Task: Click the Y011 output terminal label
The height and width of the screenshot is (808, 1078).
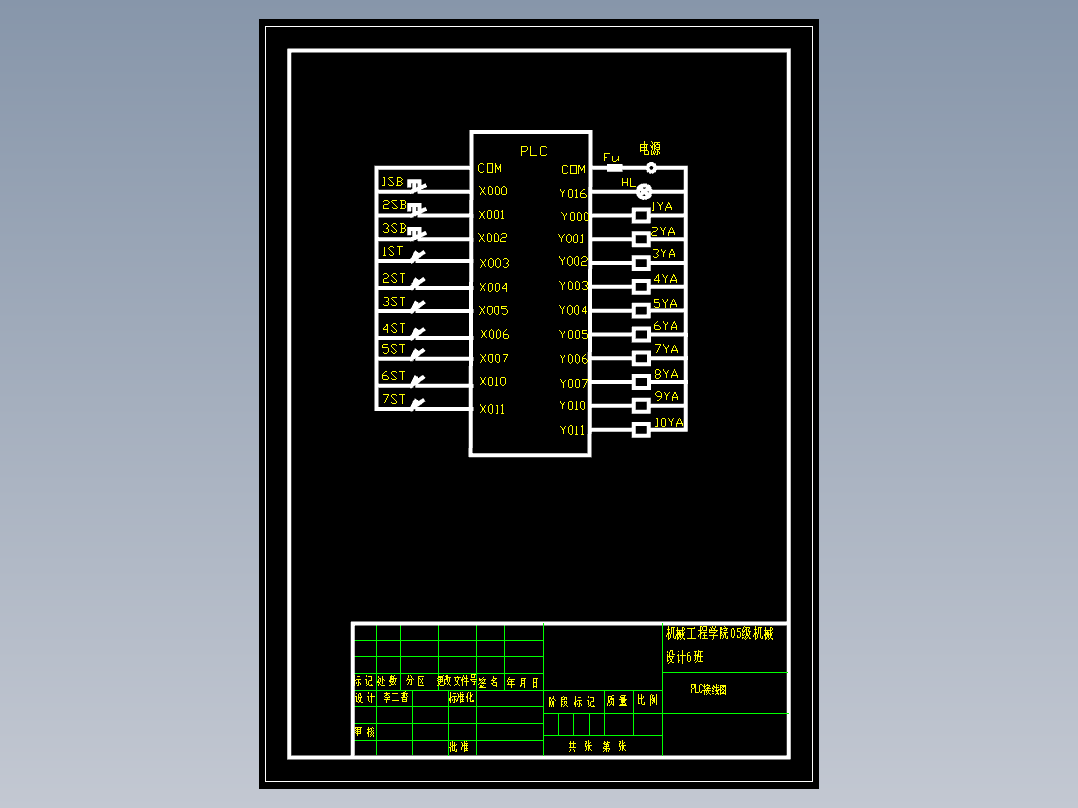Action: (x=572, y=430)
